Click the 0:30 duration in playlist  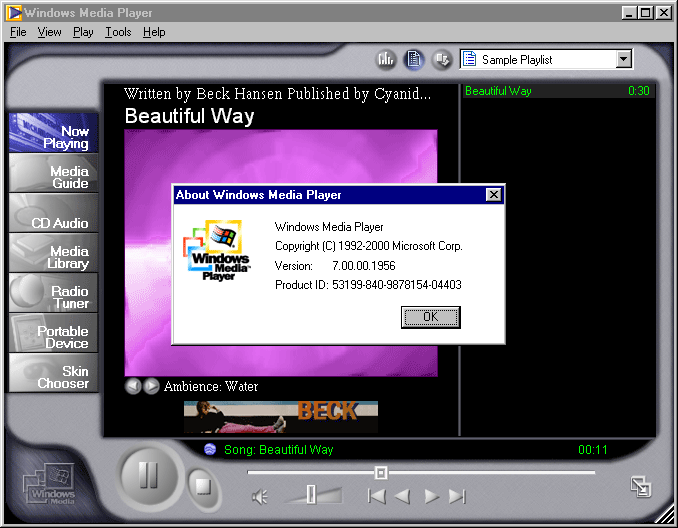click(x=639, y=91)
